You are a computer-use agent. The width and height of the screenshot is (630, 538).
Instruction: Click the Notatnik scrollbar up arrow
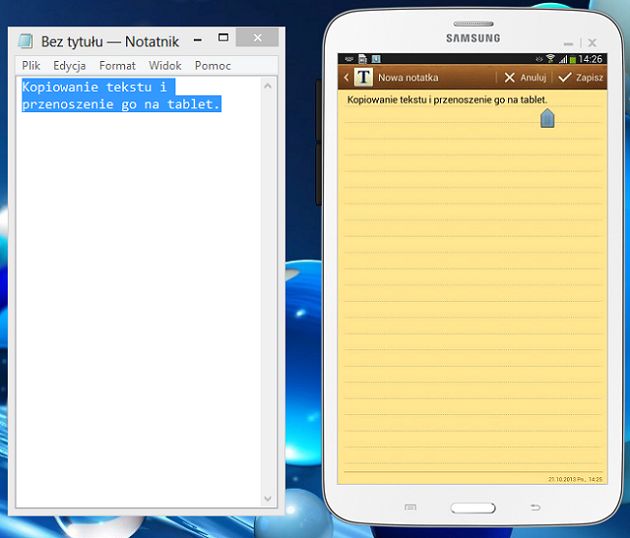click(268, 86)
